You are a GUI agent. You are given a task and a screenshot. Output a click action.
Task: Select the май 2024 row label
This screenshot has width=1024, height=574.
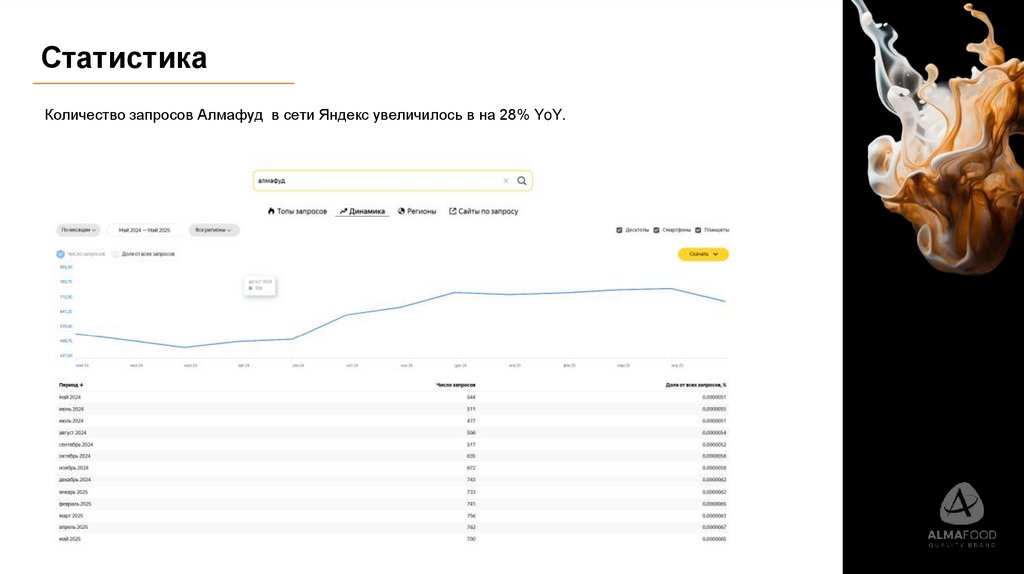point(70,397)
